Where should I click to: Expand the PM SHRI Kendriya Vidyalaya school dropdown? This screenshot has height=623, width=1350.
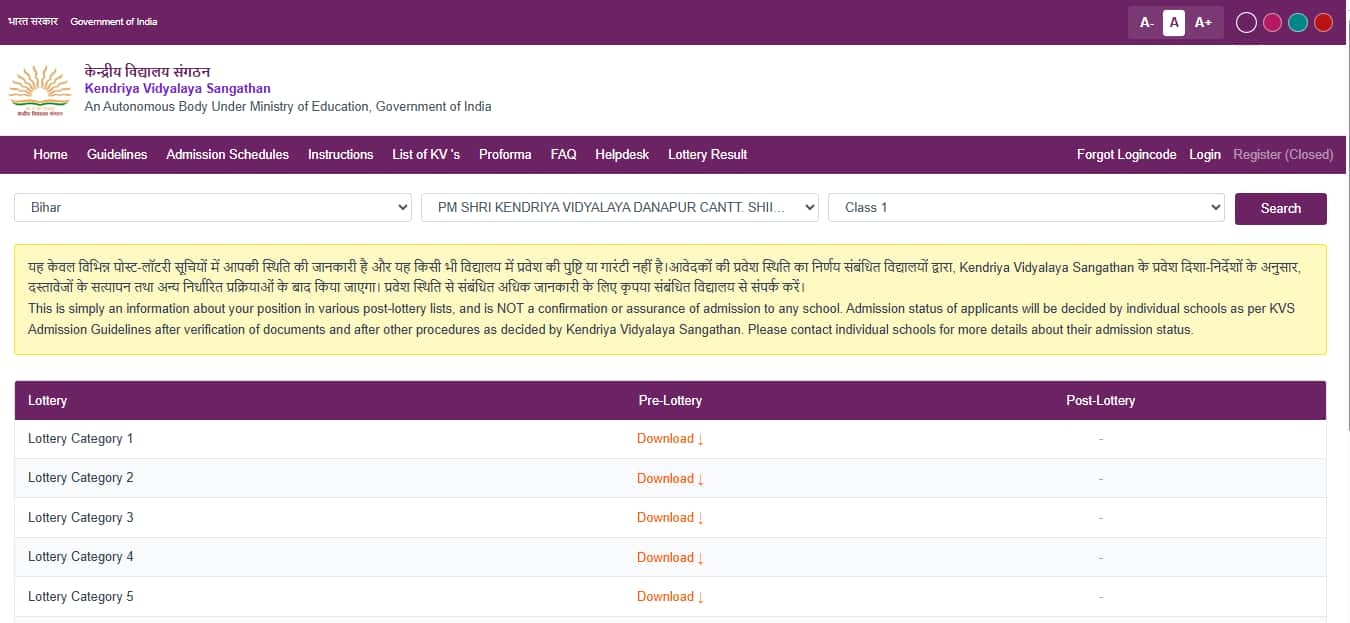[620, 207]
